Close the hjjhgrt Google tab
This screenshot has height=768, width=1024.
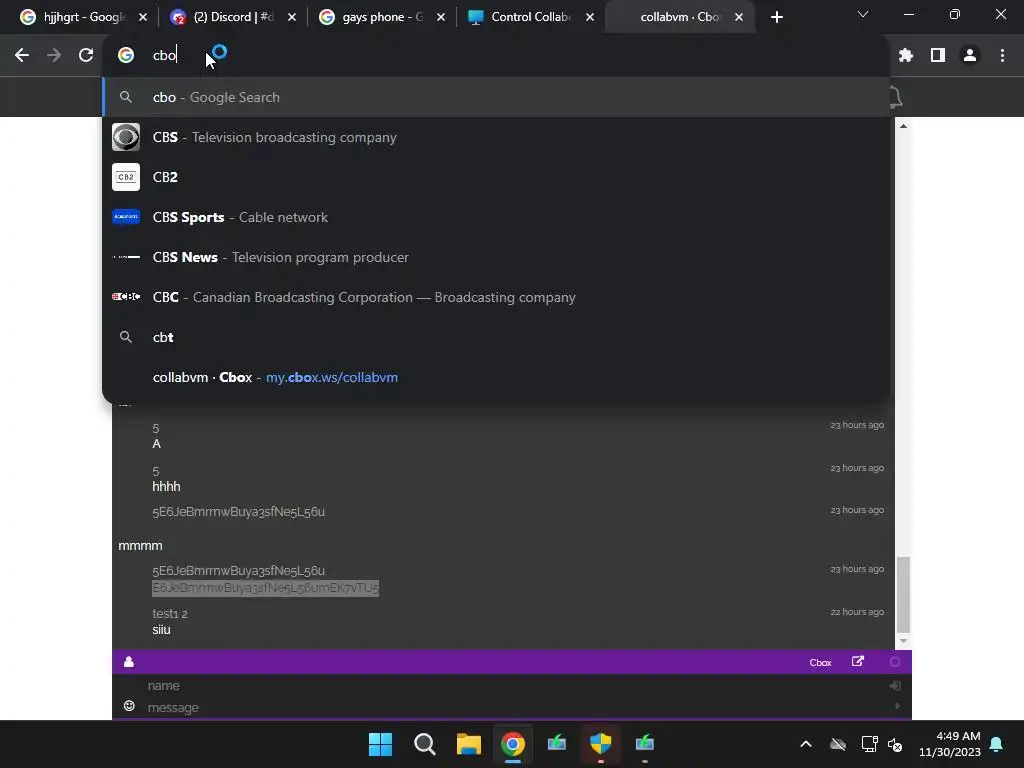(x=143, y=18)
